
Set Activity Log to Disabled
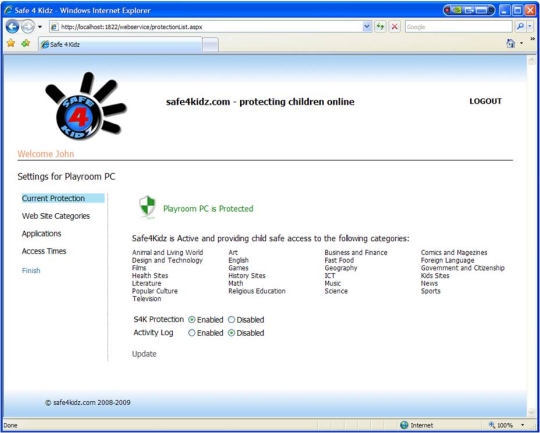point(231,333)
